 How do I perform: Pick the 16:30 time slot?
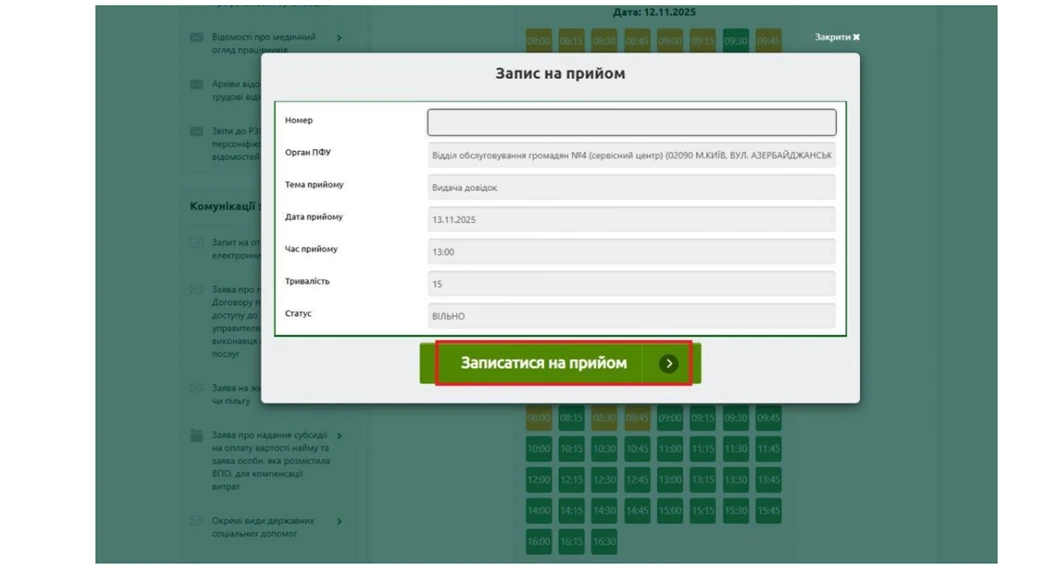click(603, 541)
